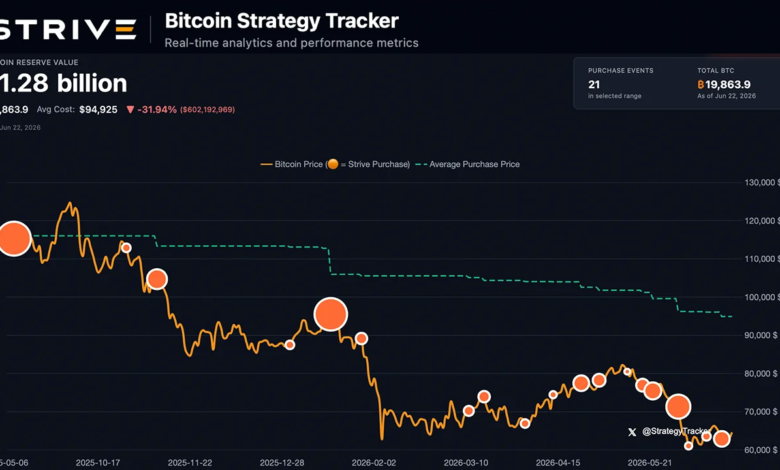Screen dimensions: 780x470
Task: Select the big purchase bubble at chart's left edge
Action: 14,239
